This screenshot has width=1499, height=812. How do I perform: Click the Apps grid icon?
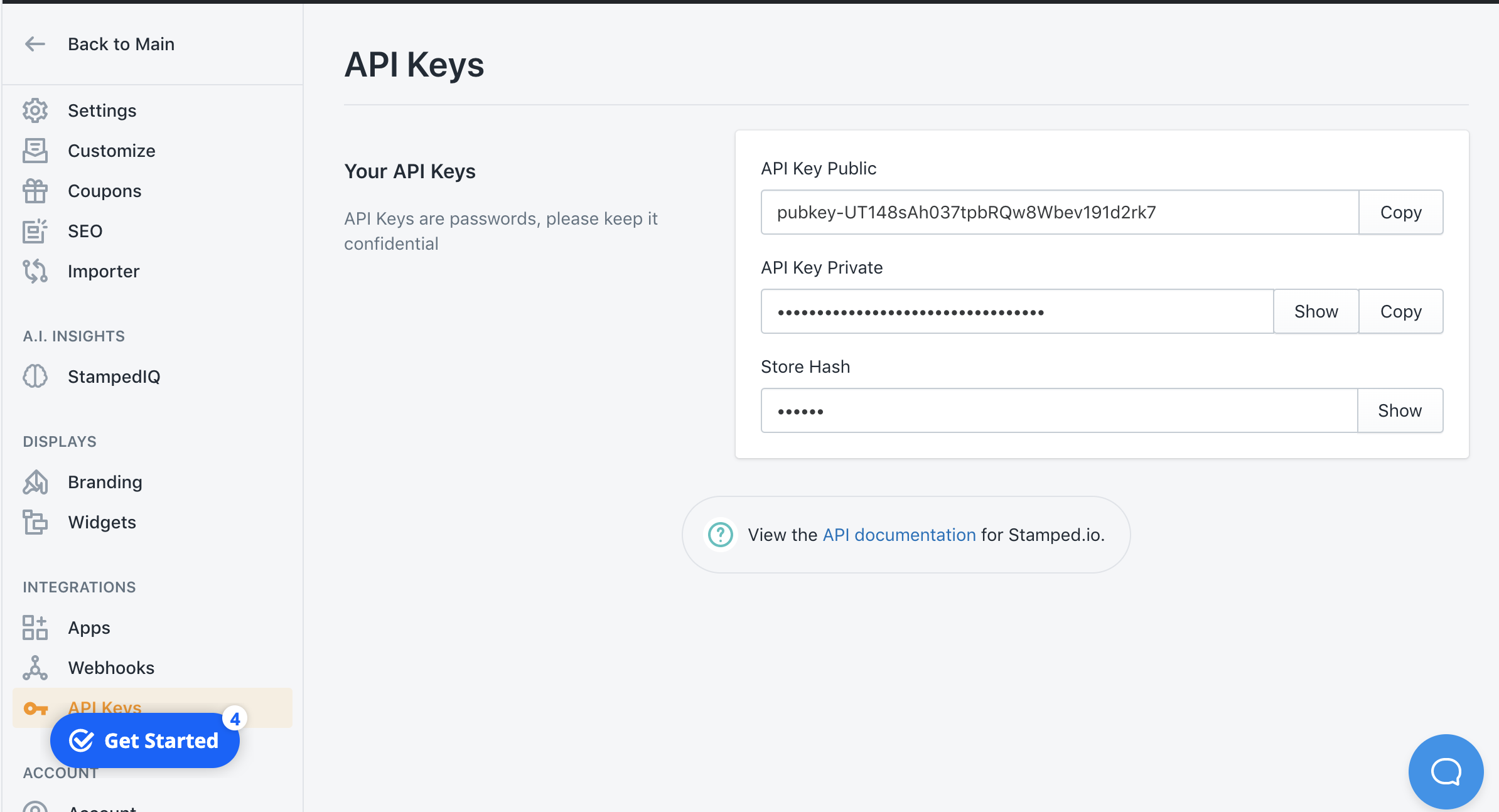click(35, 628)
